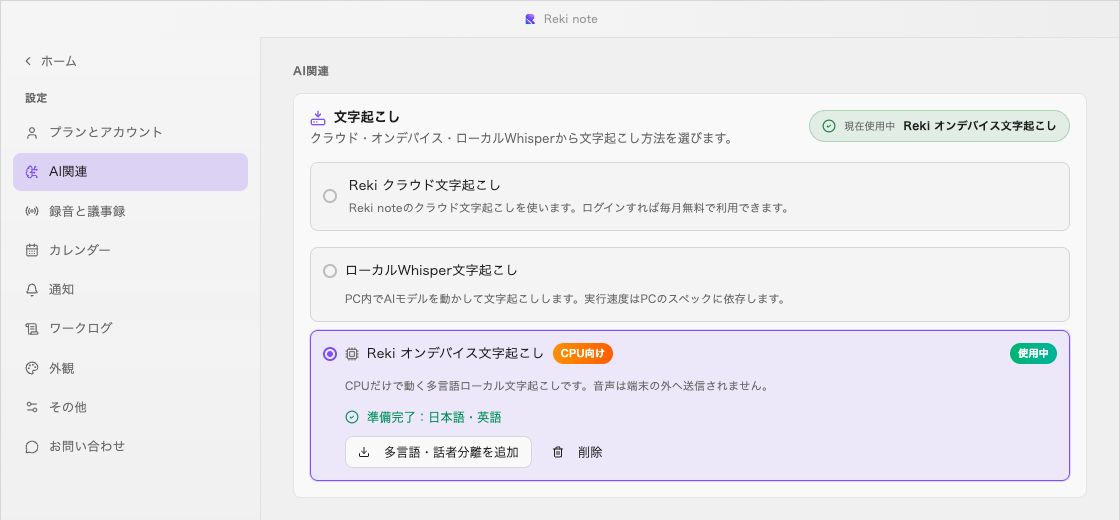
Task: Click the green check icon by 準備完了
Action: tap(351, 417)
